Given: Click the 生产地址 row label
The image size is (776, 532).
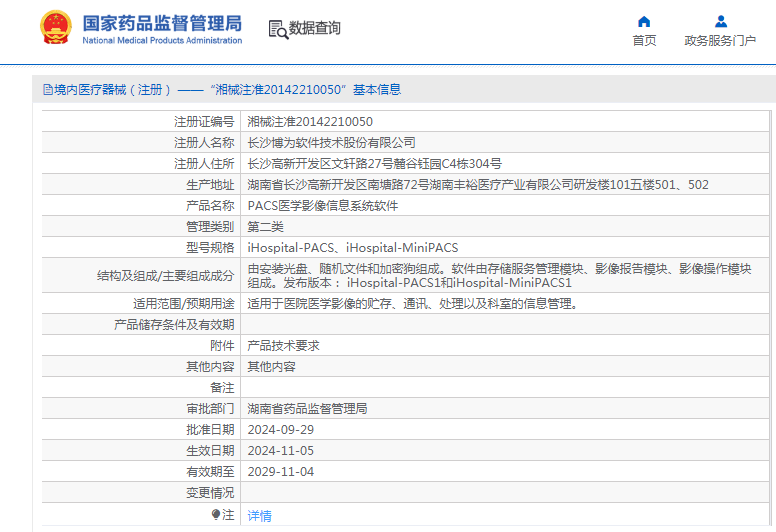Looking at the screenshot, I should [210, 185].
